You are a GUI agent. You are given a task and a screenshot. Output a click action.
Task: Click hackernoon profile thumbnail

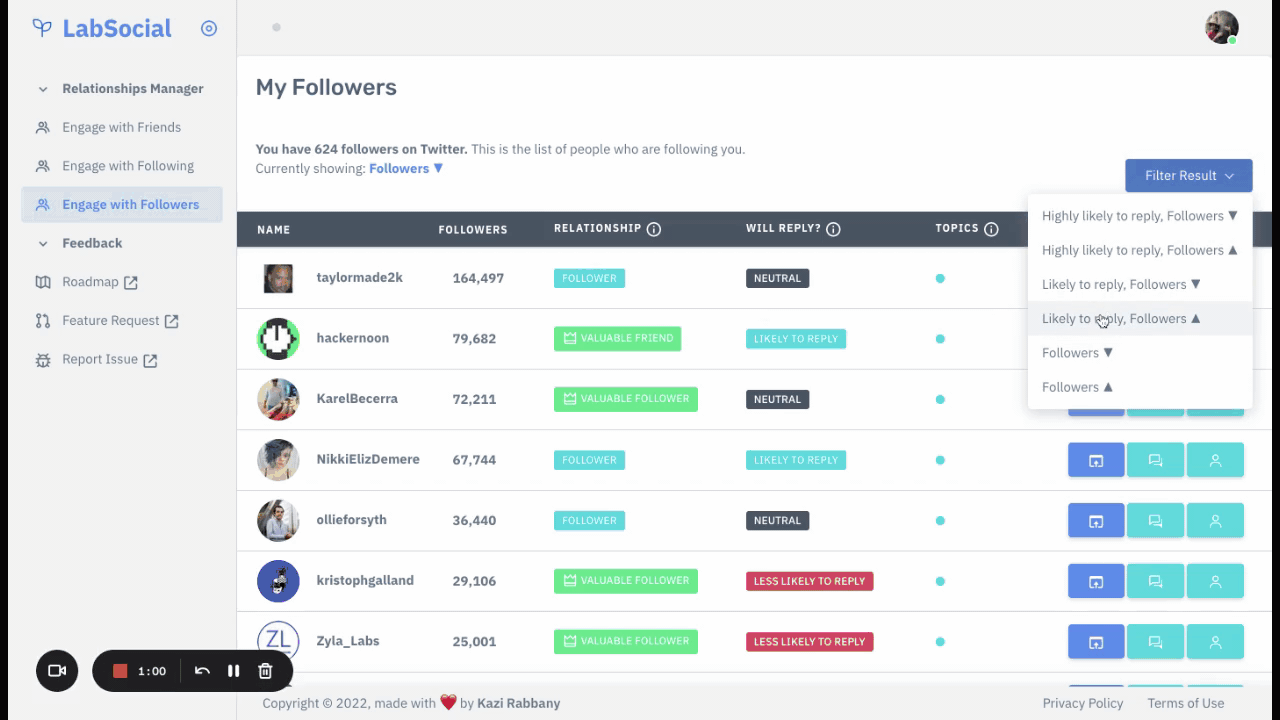[x=278, y=339]
